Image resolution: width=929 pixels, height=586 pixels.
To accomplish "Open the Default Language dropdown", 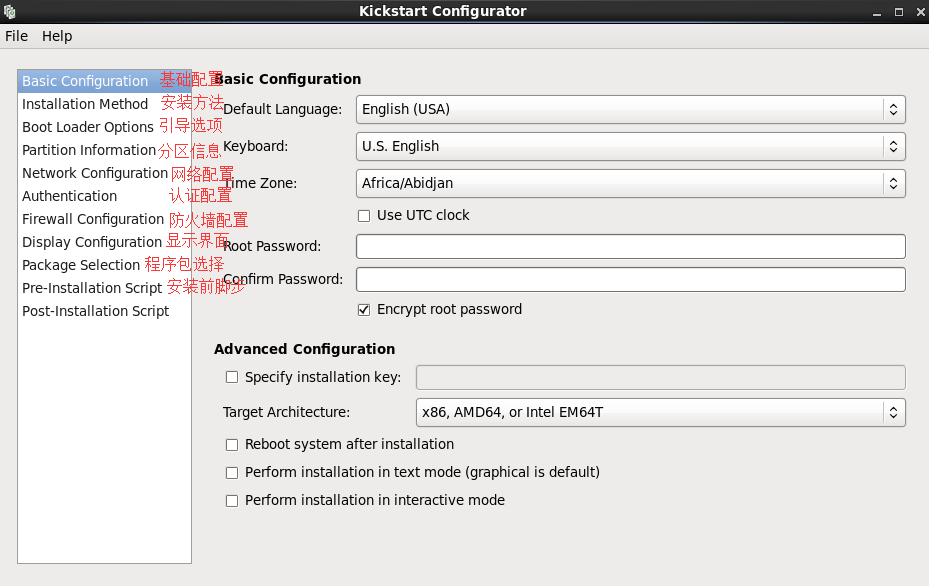I will tap(630, 110).
